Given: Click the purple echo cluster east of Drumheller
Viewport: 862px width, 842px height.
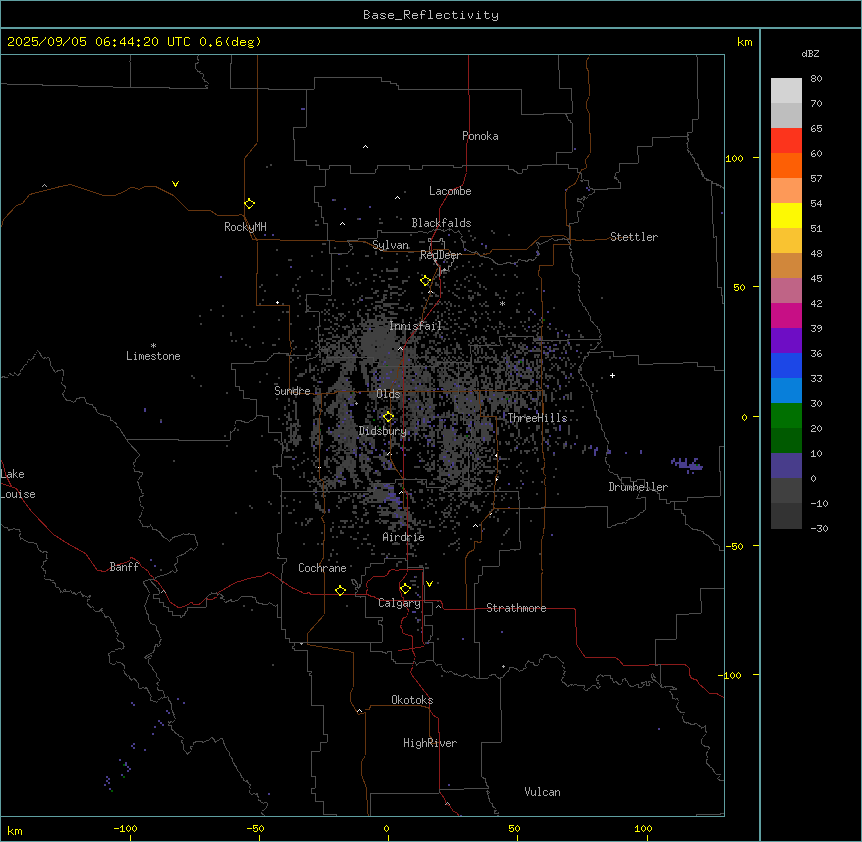Looking at the screenshot, I should click(x=686, y=464).
